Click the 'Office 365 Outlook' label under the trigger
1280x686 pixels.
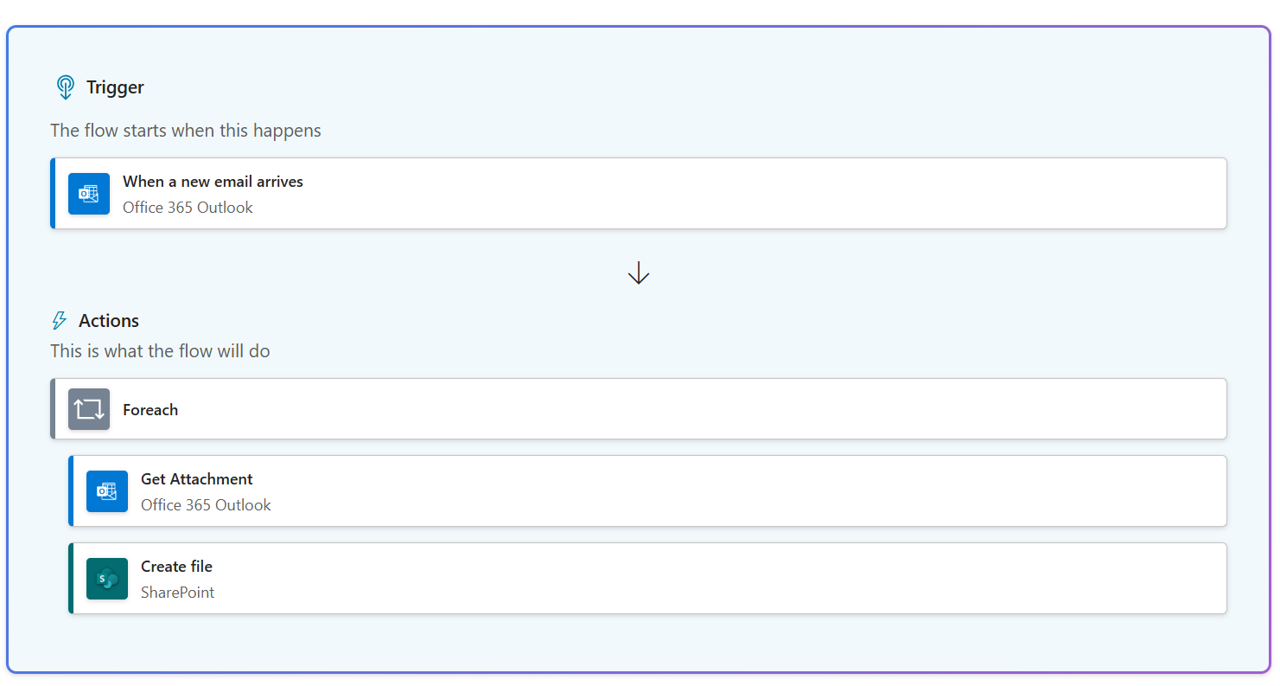(187, 207)
